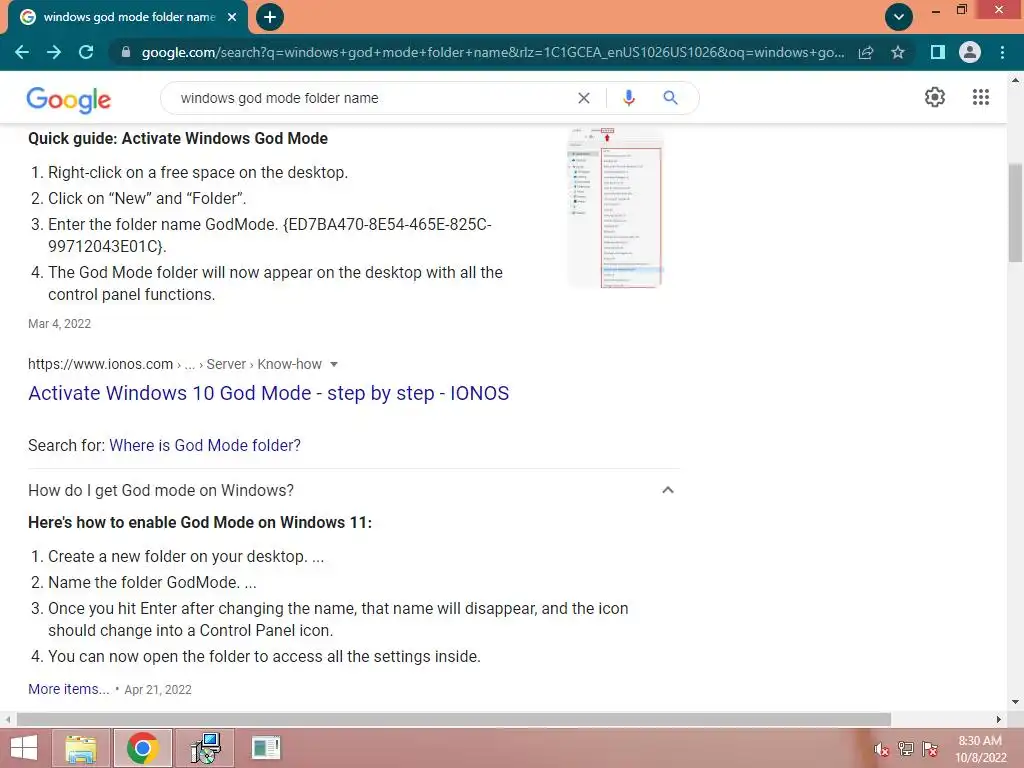This screenshot has height=768, width=1024.
Task: Open the fourth taskbar window app
Action: [x=266, y=748]
